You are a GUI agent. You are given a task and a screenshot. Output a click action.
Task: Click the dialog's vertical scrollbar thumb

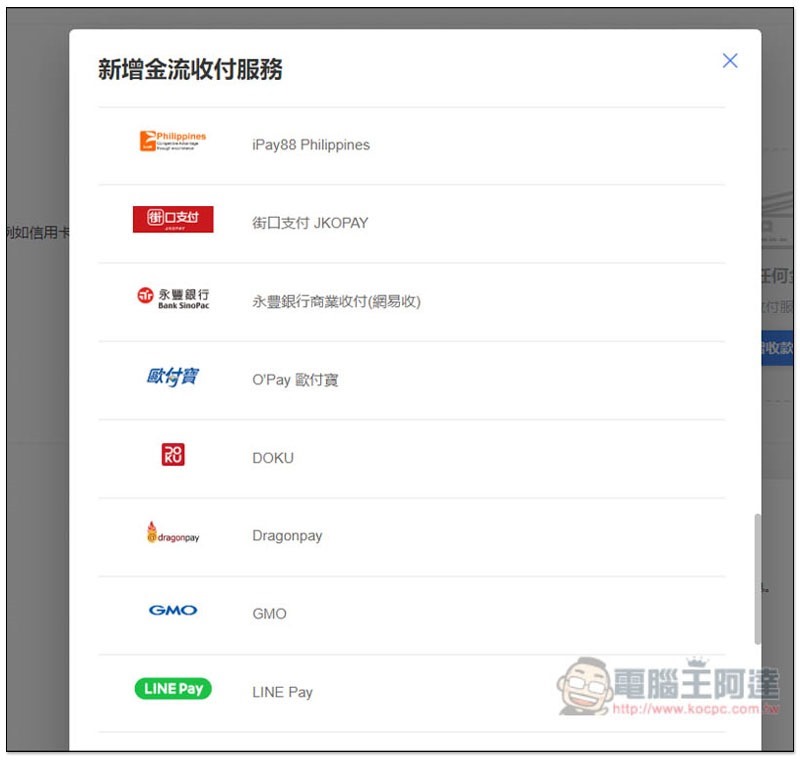click(757, 579)
